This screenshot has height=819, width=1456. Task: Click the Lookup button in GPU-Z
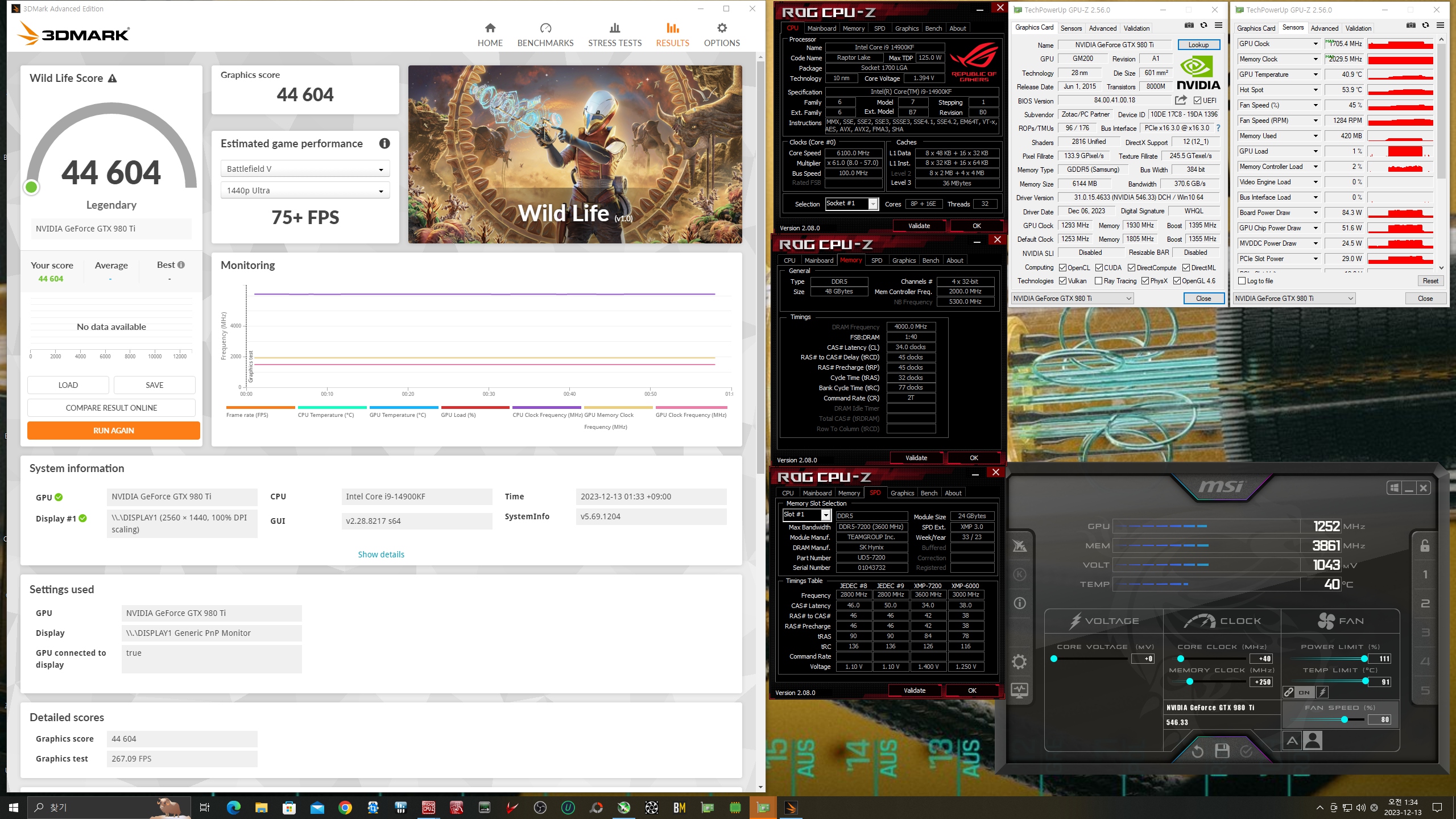[1198, 45]
